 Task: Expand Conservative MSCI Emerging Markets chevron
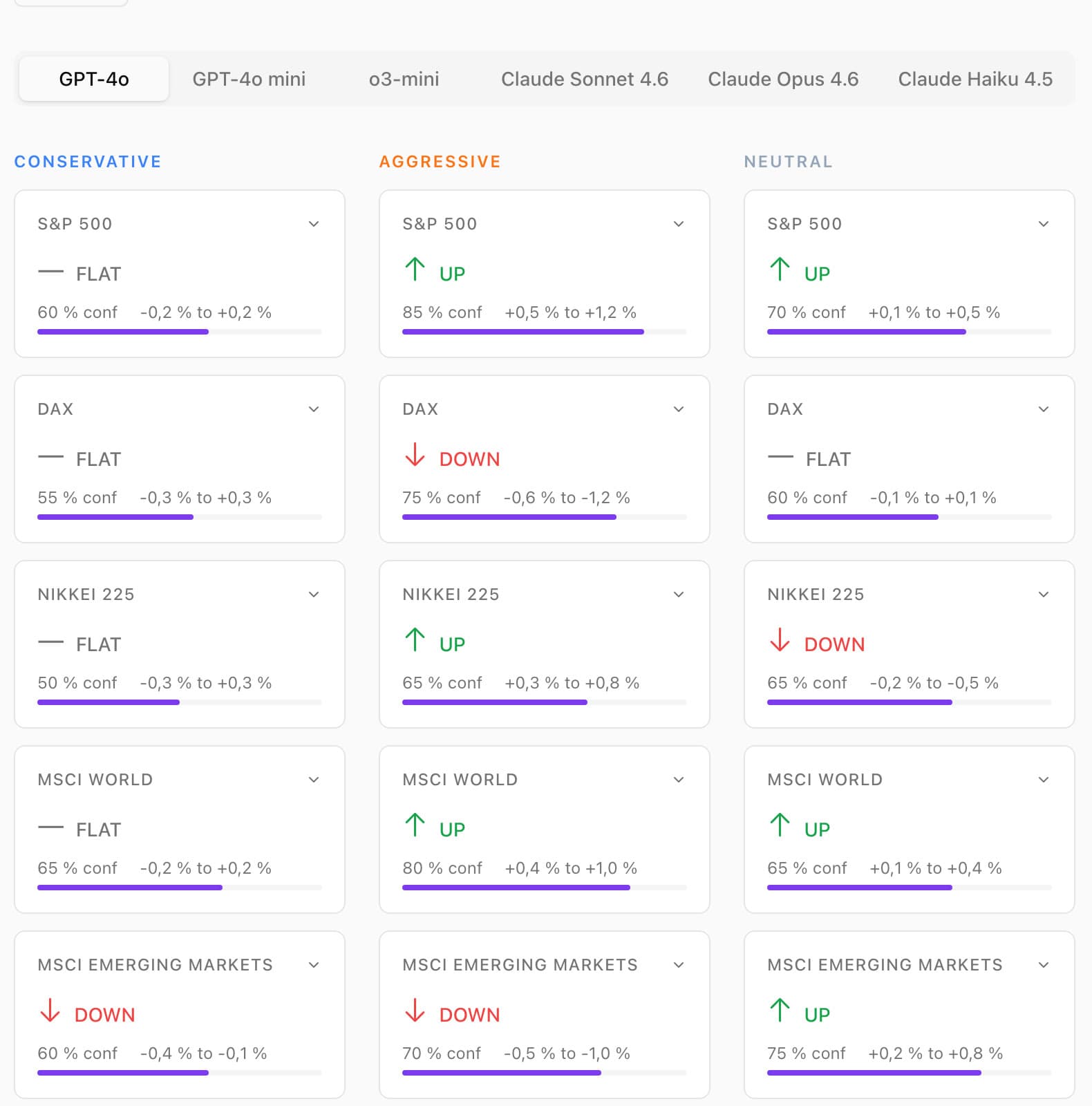pos(314,965)
